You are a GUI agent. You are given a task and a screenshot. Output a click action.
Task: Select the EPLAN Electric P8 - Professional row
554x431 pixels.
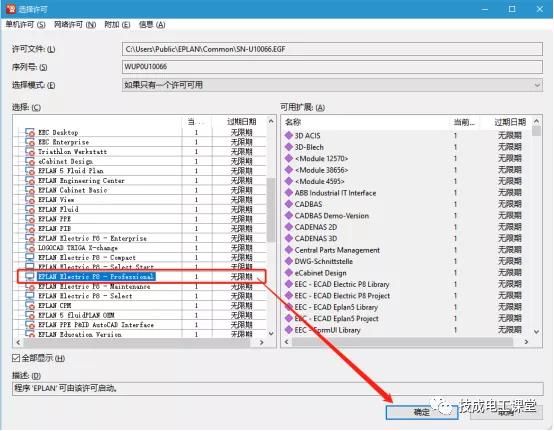point(141,277)
